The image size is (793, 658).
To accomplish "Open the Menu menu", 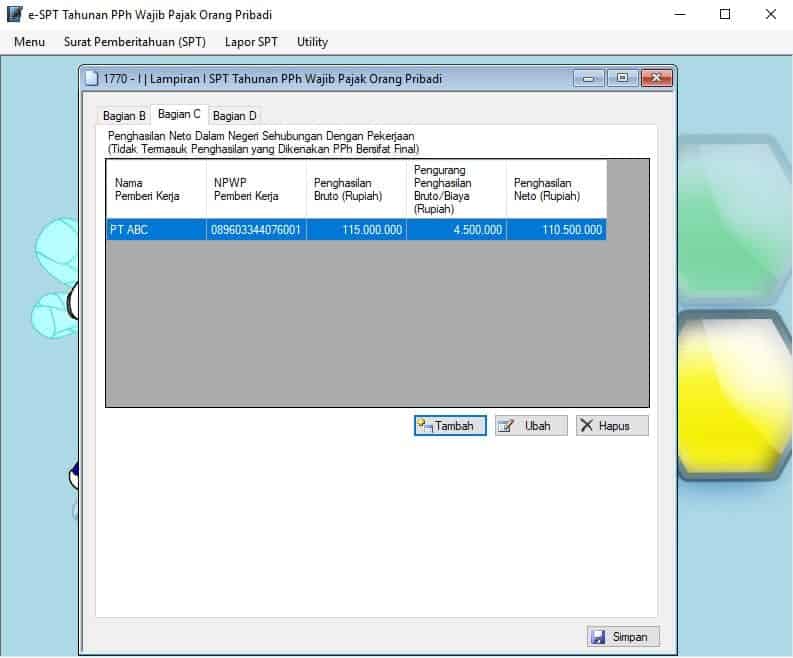I will point(29,42).
